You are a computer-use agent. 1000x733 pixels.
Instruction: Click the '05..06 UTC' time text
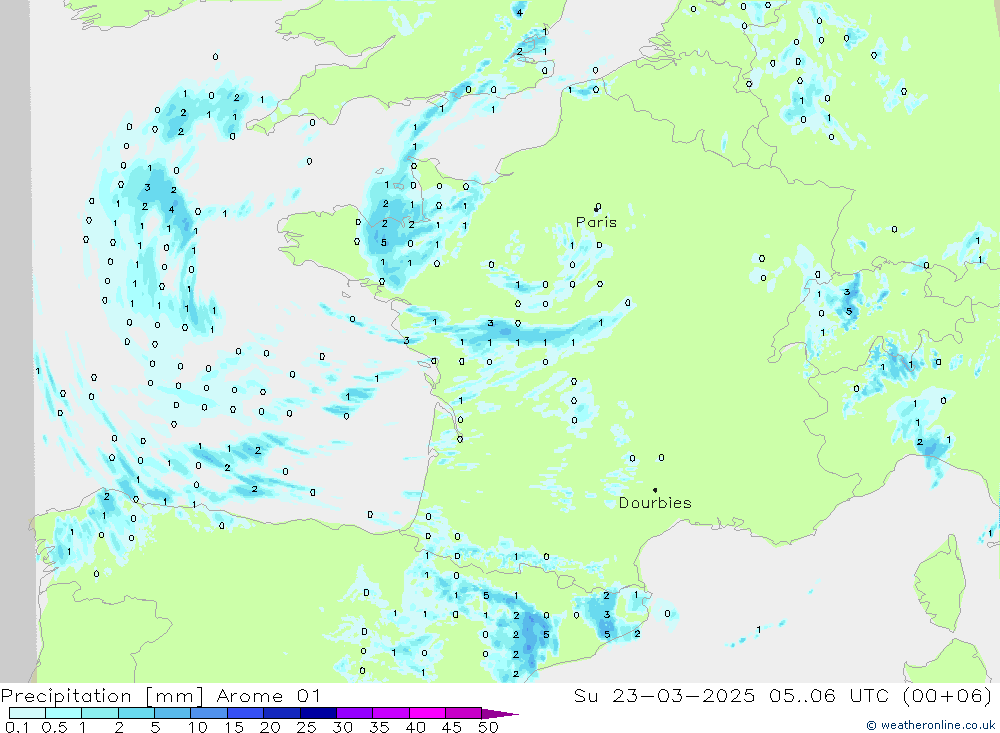[x=828, y=696]
